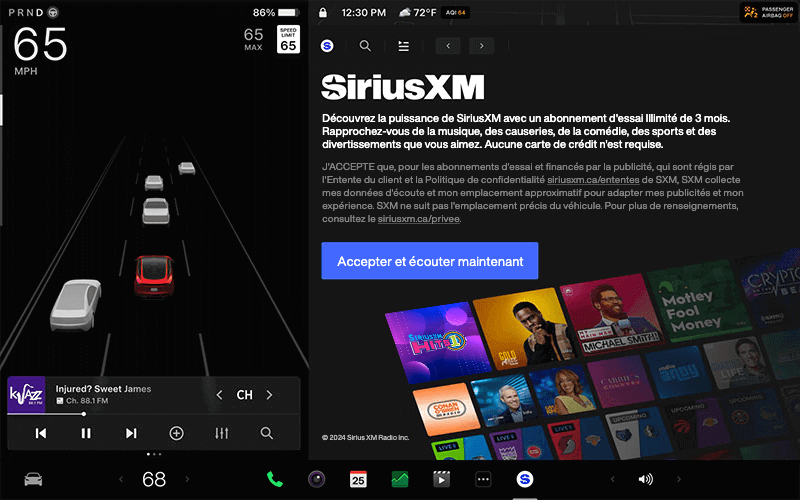
Task: Show all apps with three-dot icon
Action: pyautogui.click(x=483, y=479)
